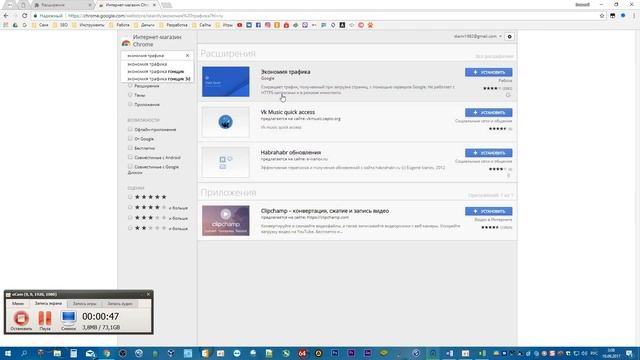Select four stars и больше rating filter

(130, 207)
